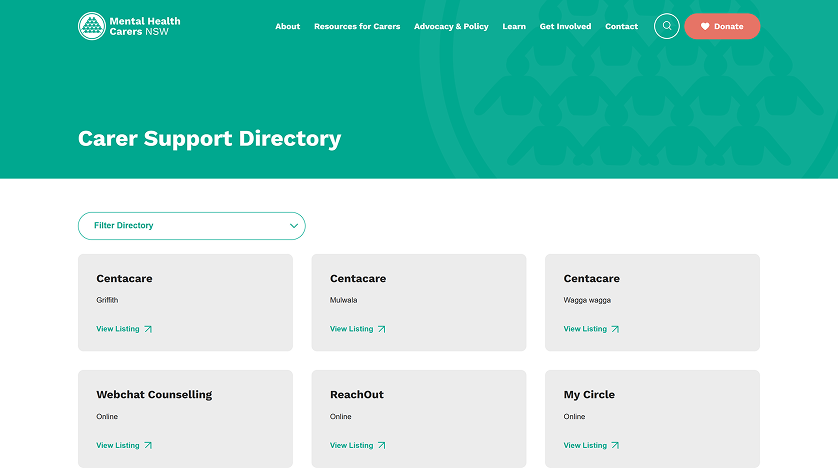Click arrow icon on Centacare Griffith card
This screenshot has width=838, height=471.
click(148, 329)
